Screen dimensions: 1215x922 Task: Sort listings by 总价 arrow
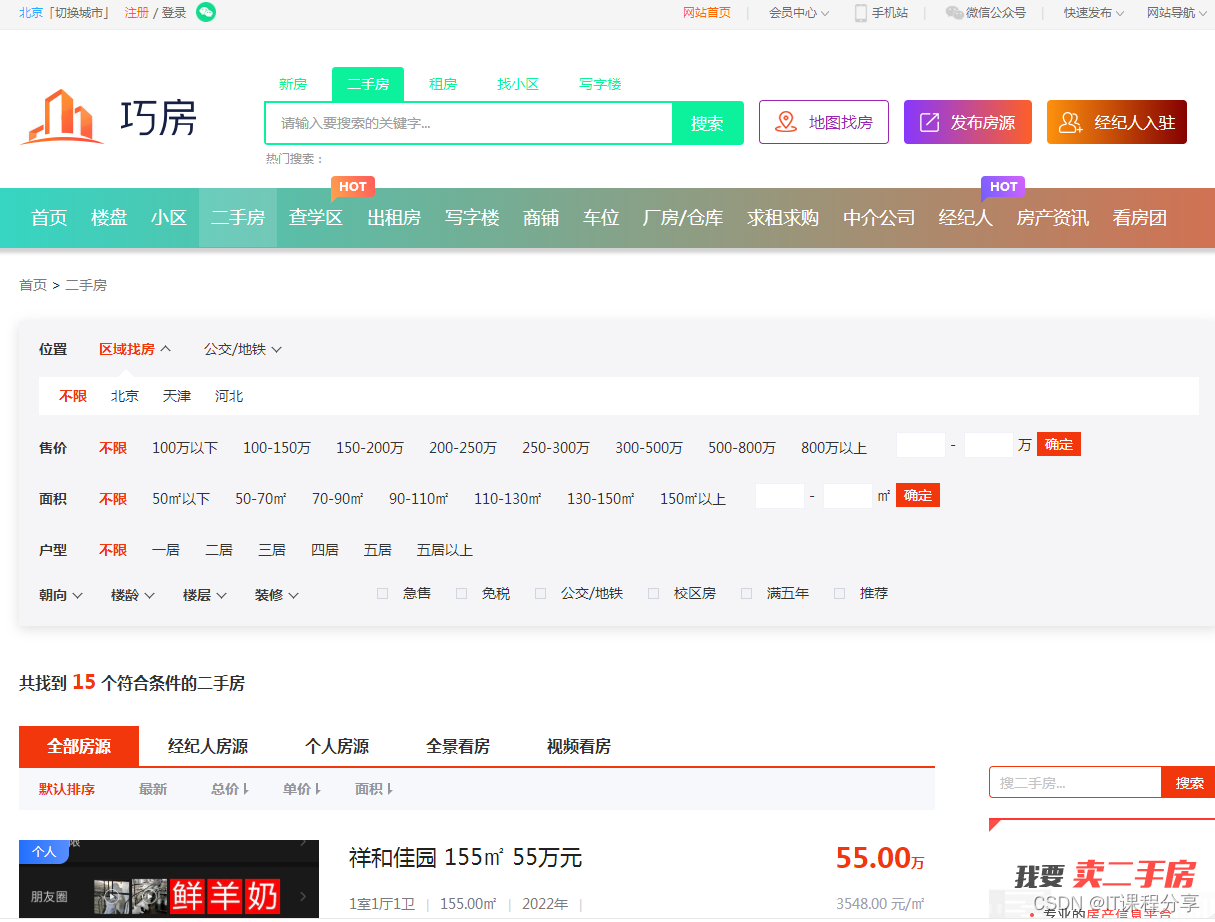point(230,789)
